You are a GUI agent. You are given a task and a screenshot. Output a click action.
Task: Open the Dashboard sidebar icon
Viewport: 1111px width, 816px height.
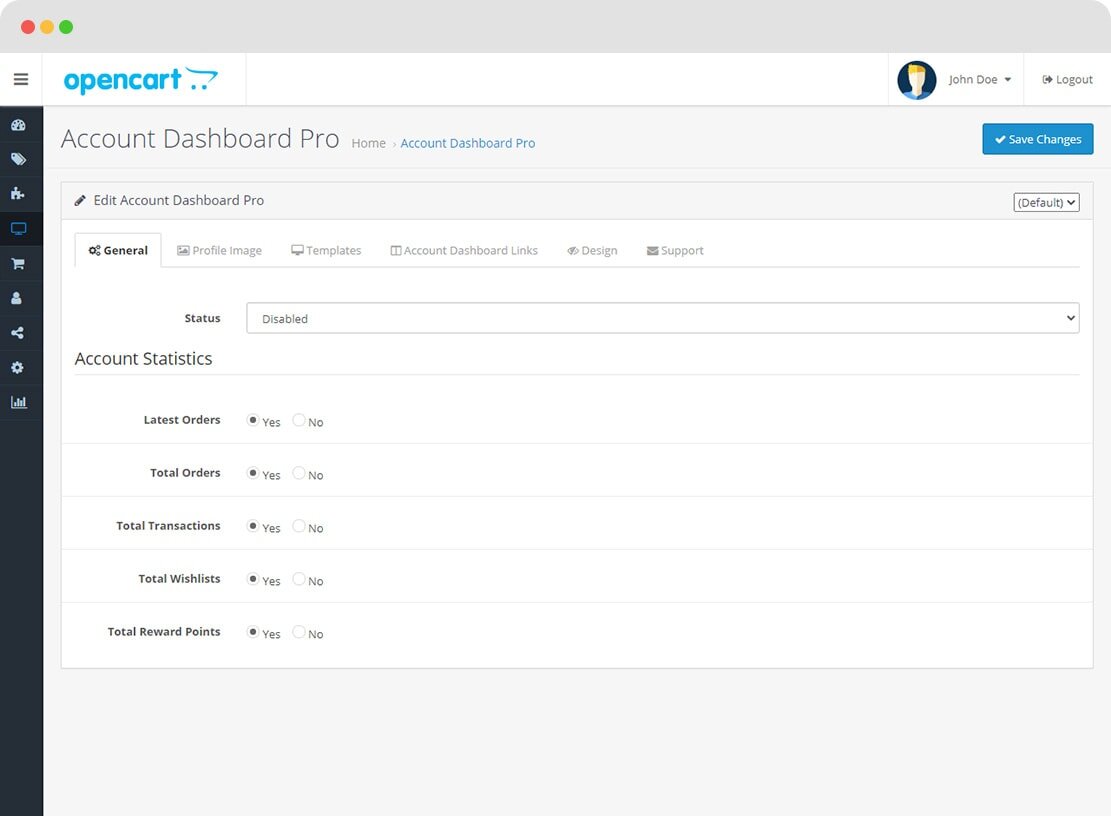18,125
